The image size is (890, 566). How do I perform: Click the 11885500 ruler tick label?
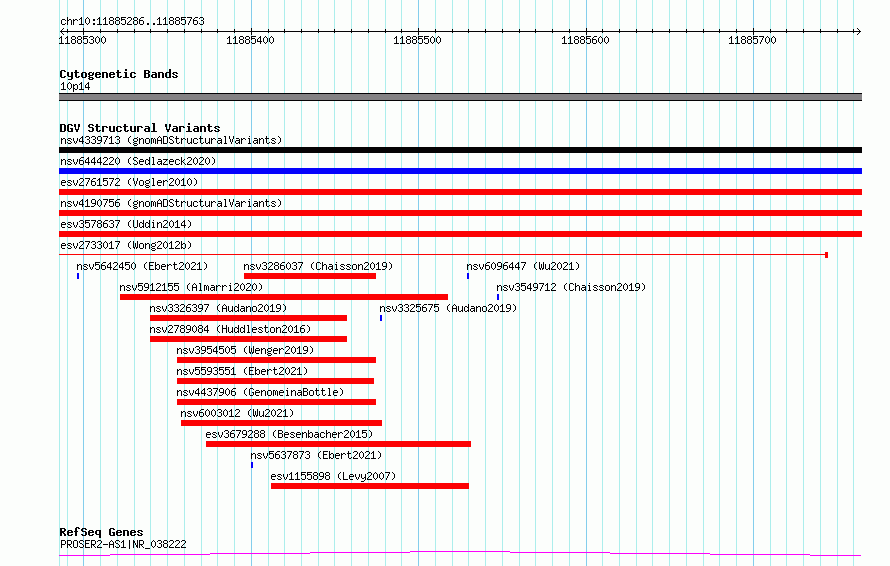click(417, 40)
